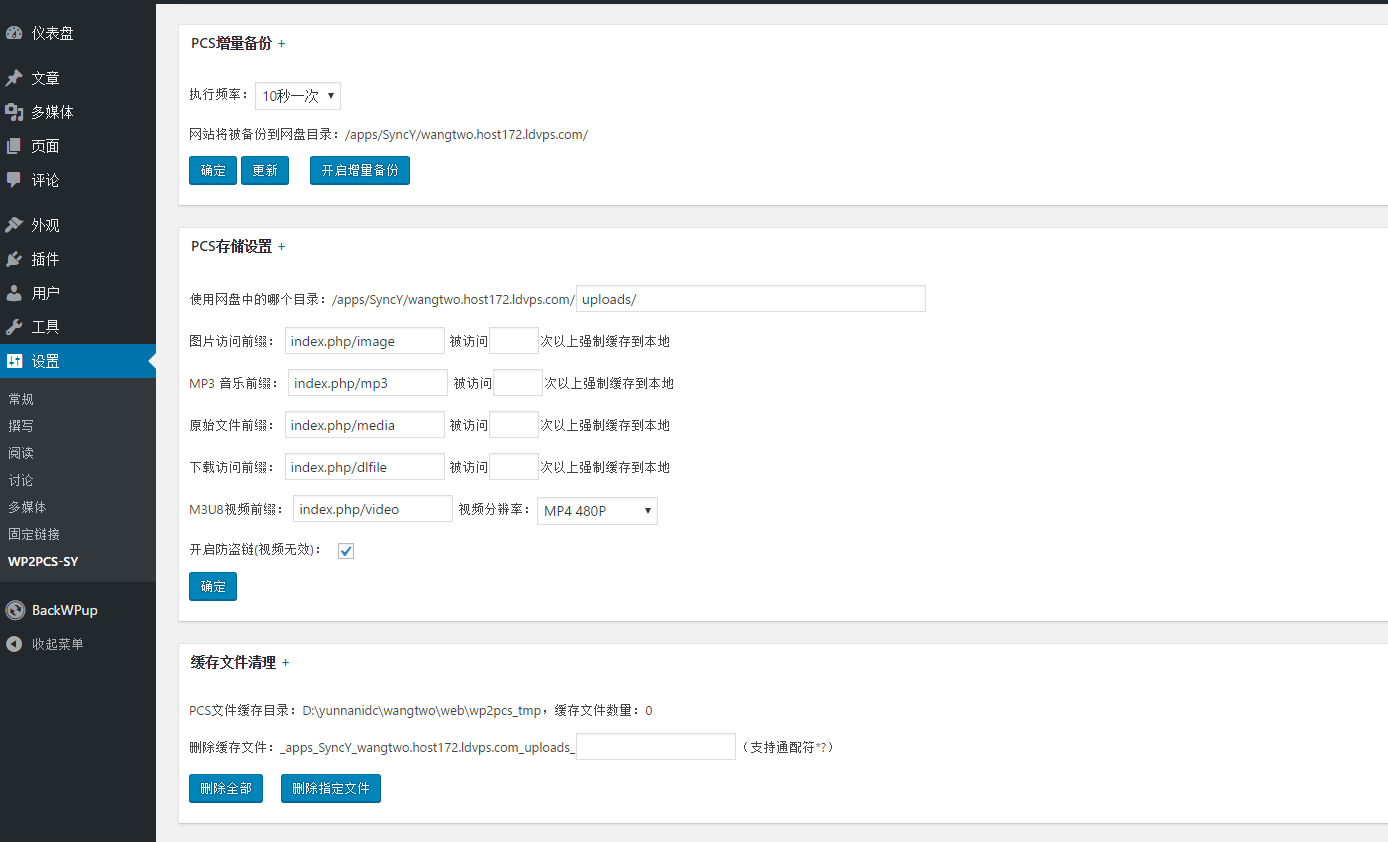
Task: Toggle the 开启防盗链 checkbox
Action: coord(346,551)
